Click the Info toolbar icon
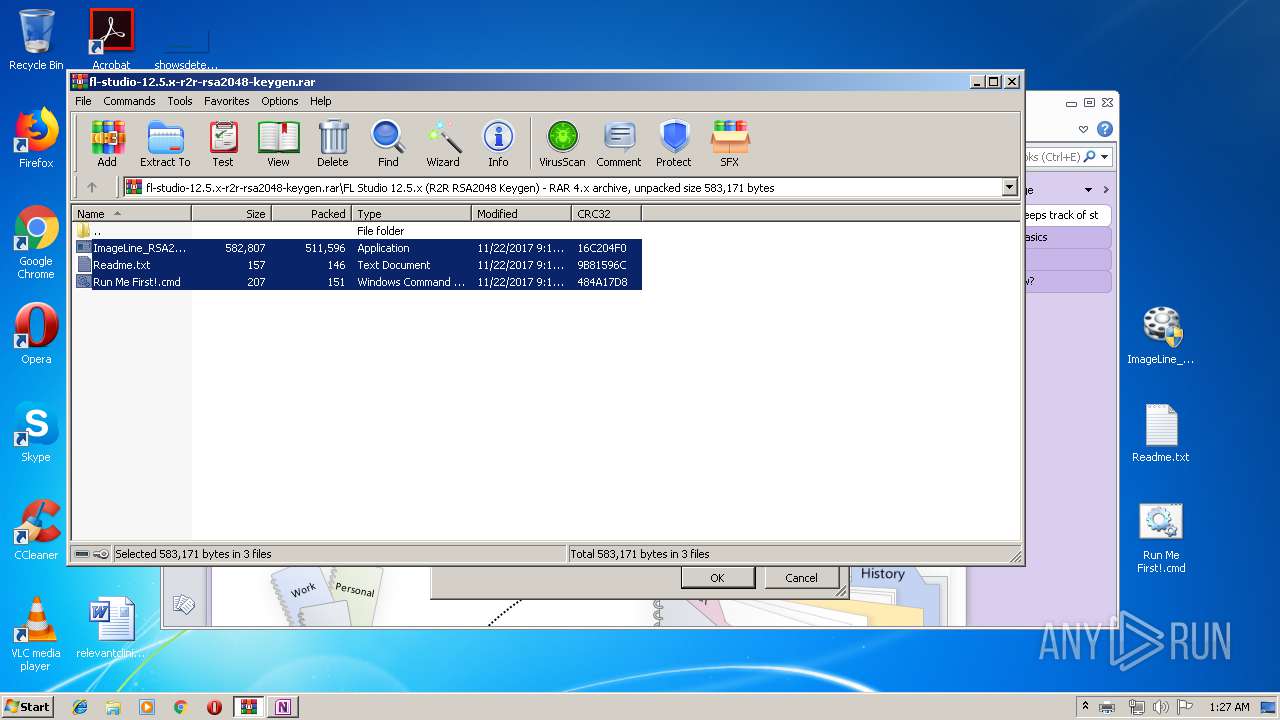The image size is (1280, 720). point(498,143)
